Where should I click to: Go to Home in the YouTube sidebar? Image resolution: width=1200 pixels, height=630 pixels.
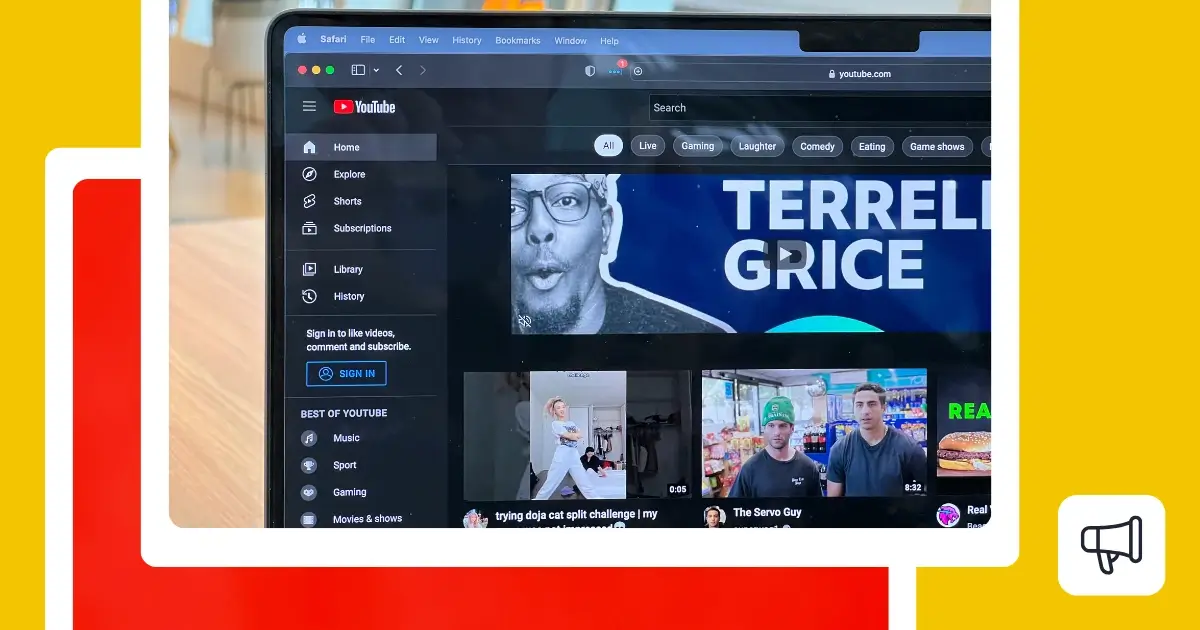click(x=361, y=147)
